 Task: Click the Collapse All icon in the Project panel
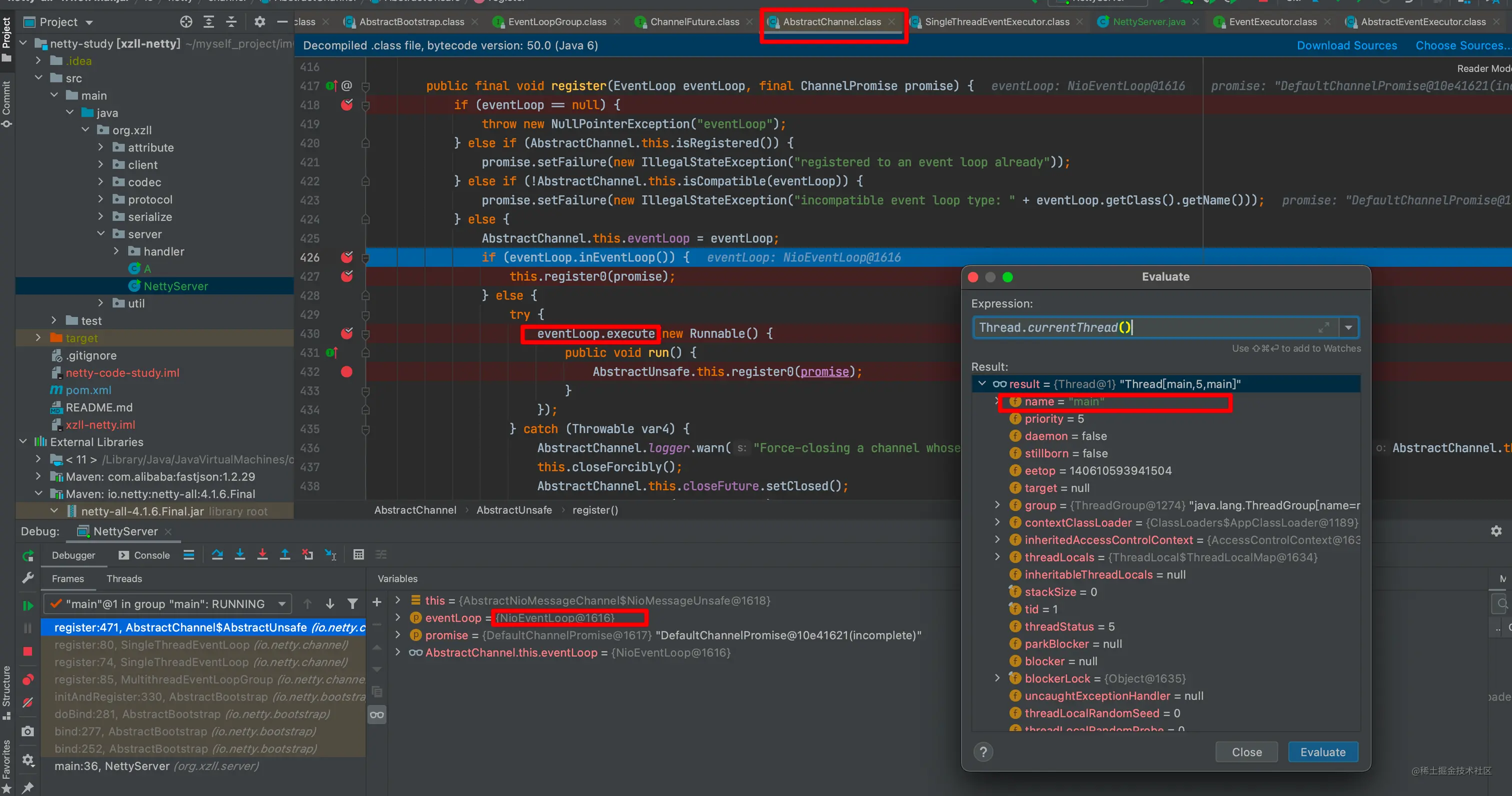tap(231, 21)
